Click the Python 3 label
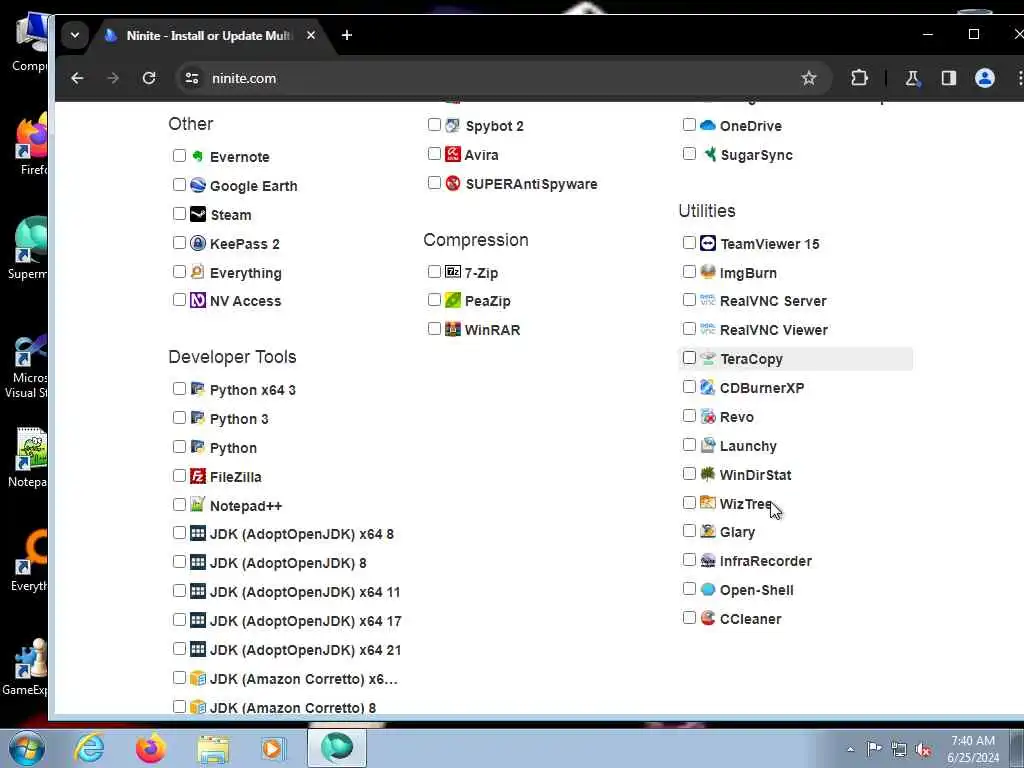This screenshot has width=1024, height=768. click(x=239, y=419)
